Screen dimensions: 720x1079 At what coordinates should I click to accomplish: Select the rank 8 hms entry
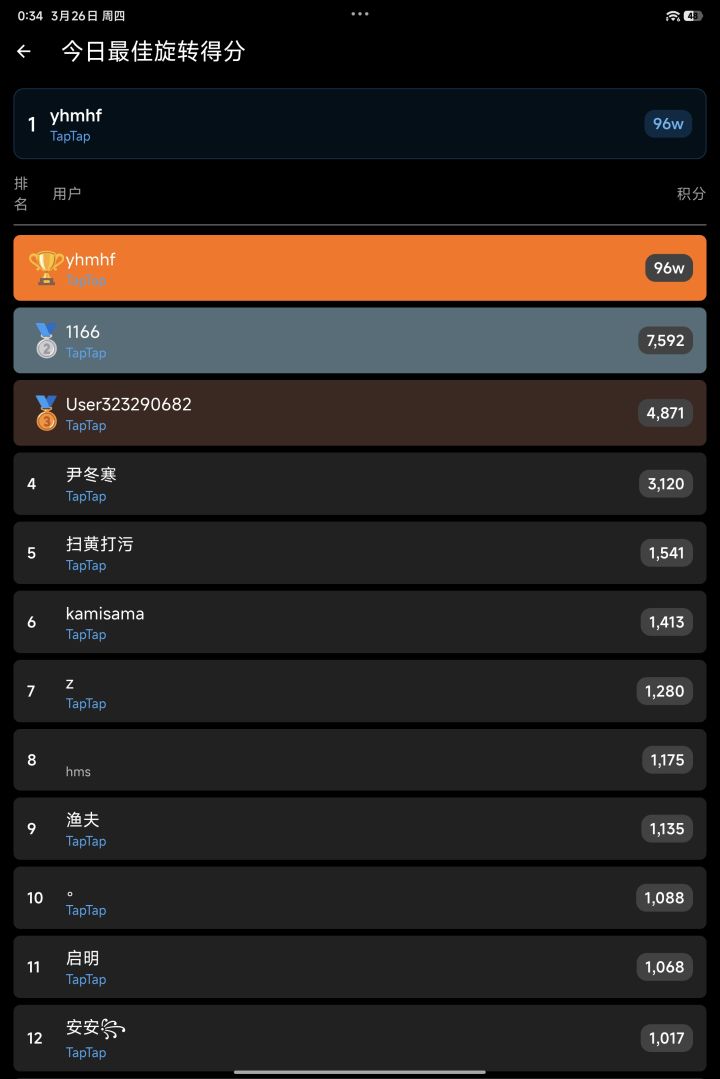coord(360,760)
